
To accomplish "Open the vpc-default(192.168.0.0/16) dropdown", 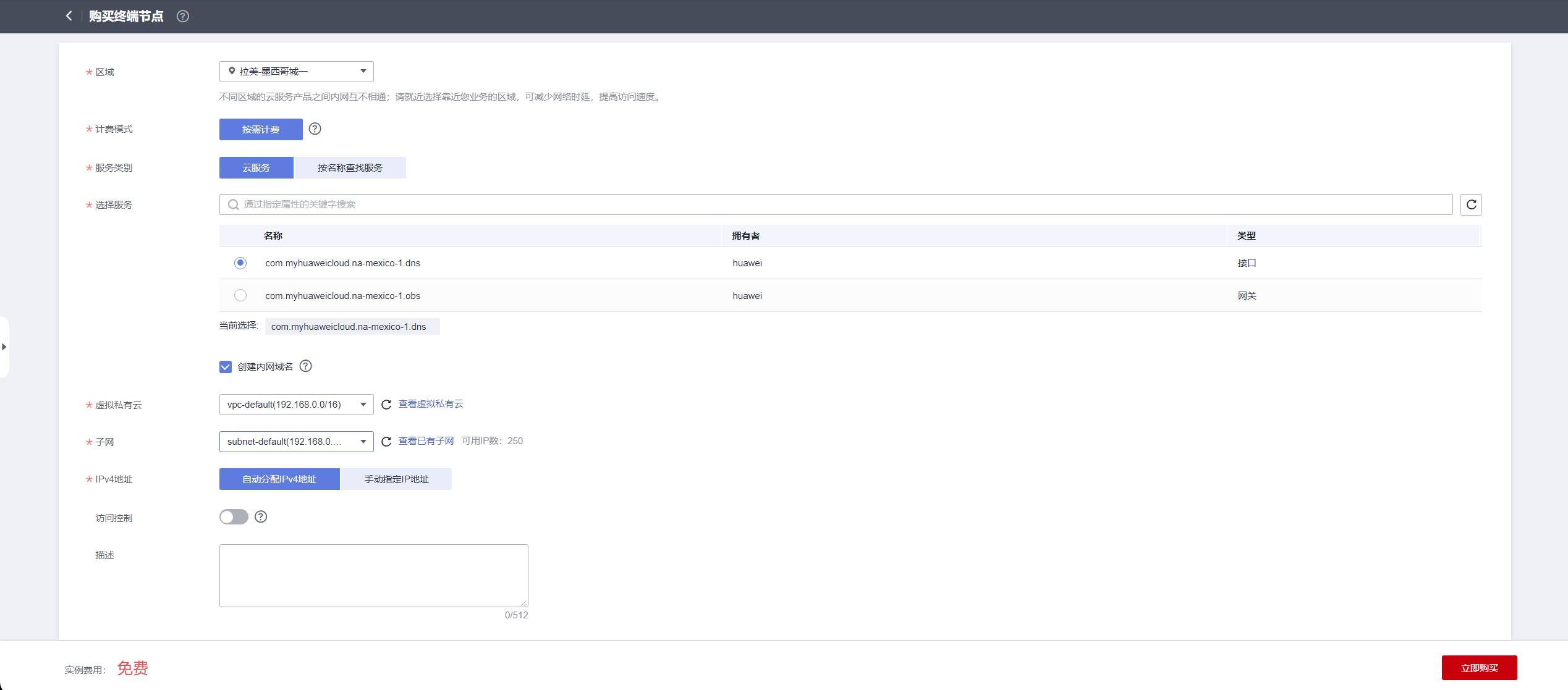I will (x=297, y=405).
